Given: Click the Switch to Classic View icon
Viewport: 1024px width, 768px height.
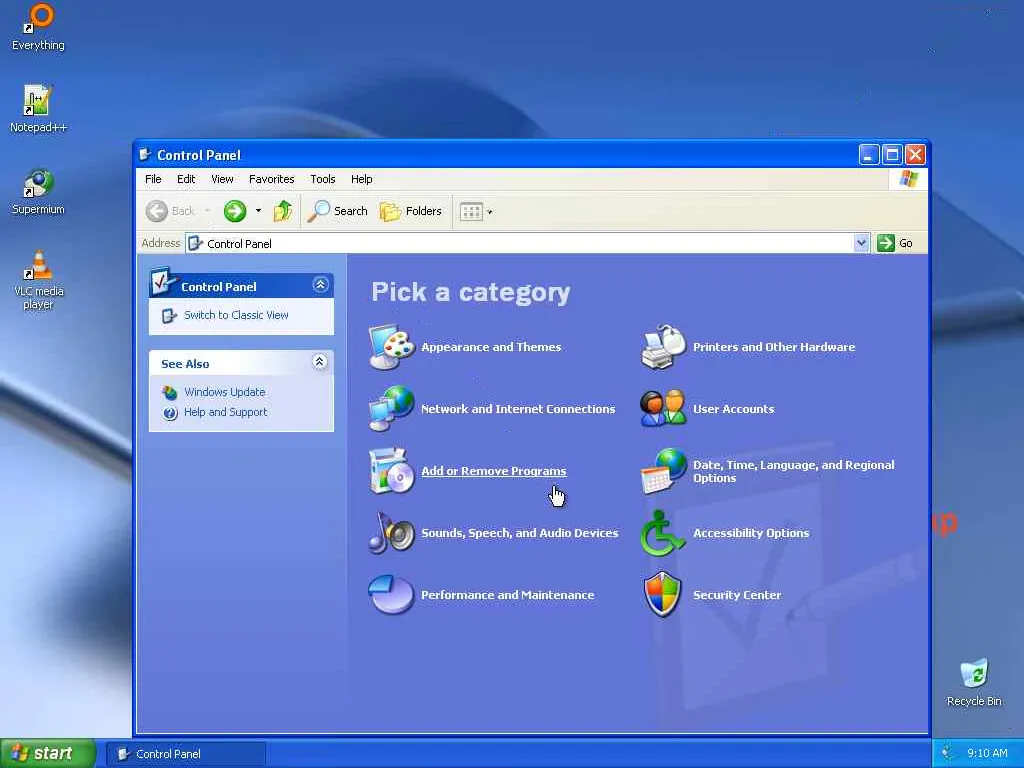Looking at the screenshot, I should 169,315.
